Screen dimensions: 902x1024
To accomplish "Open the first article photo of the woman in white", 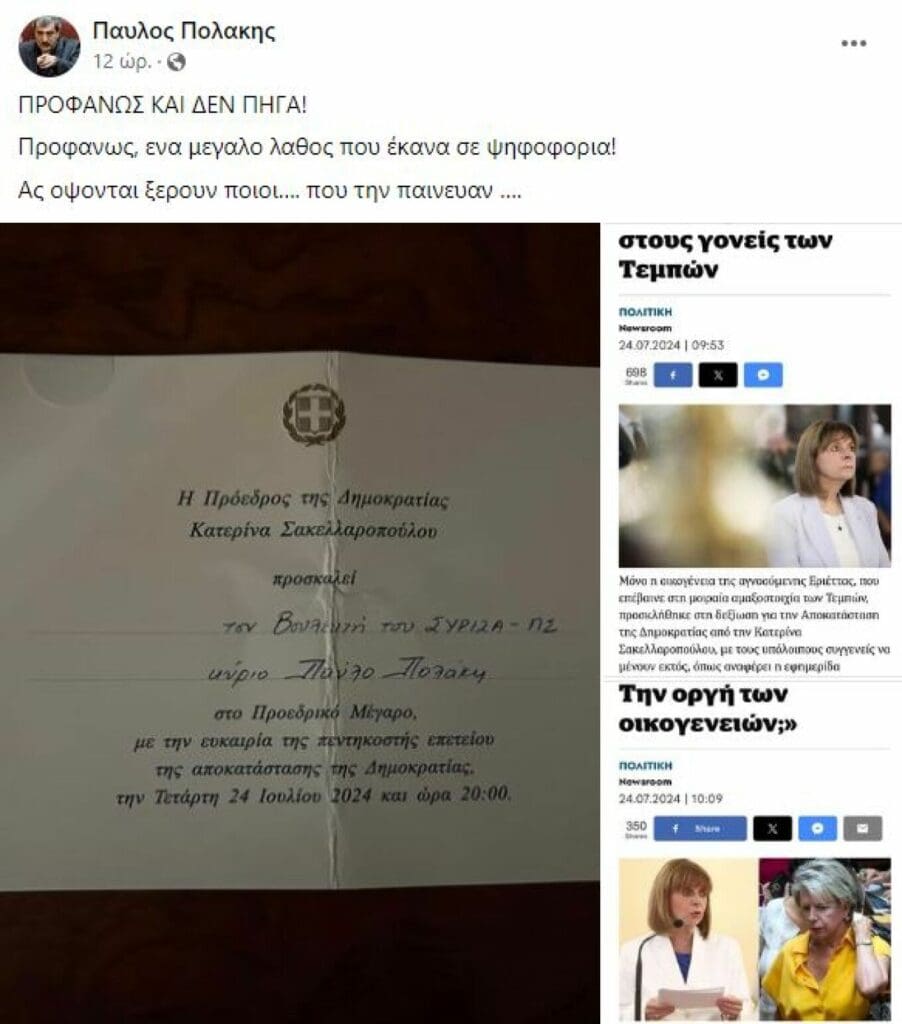I will pyautogui.click(x=754, y=486).
